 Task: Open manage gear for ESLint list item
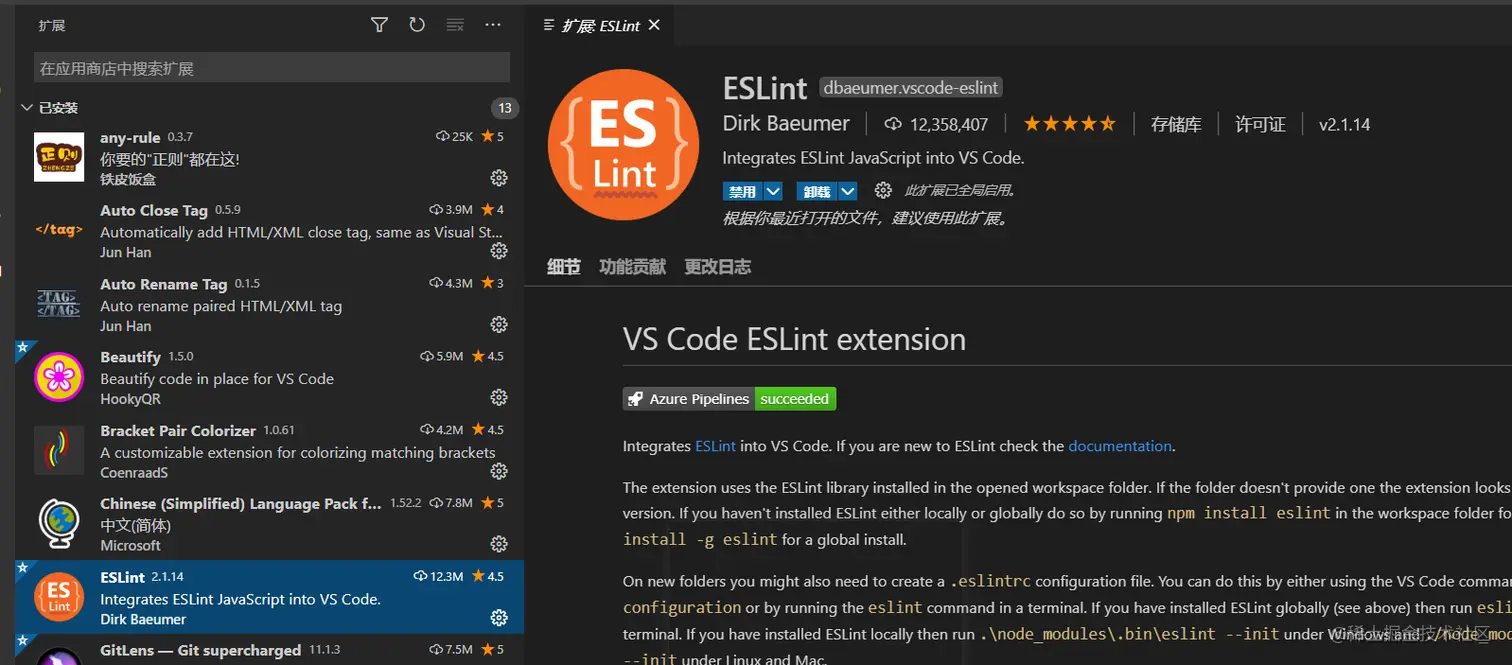point(498,618)
